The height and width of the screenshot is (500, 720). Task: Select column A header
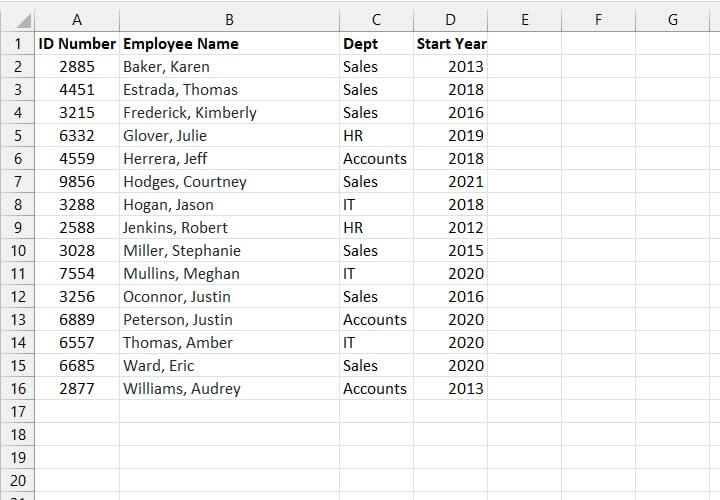pyautogui.click(x=77, y=19)
